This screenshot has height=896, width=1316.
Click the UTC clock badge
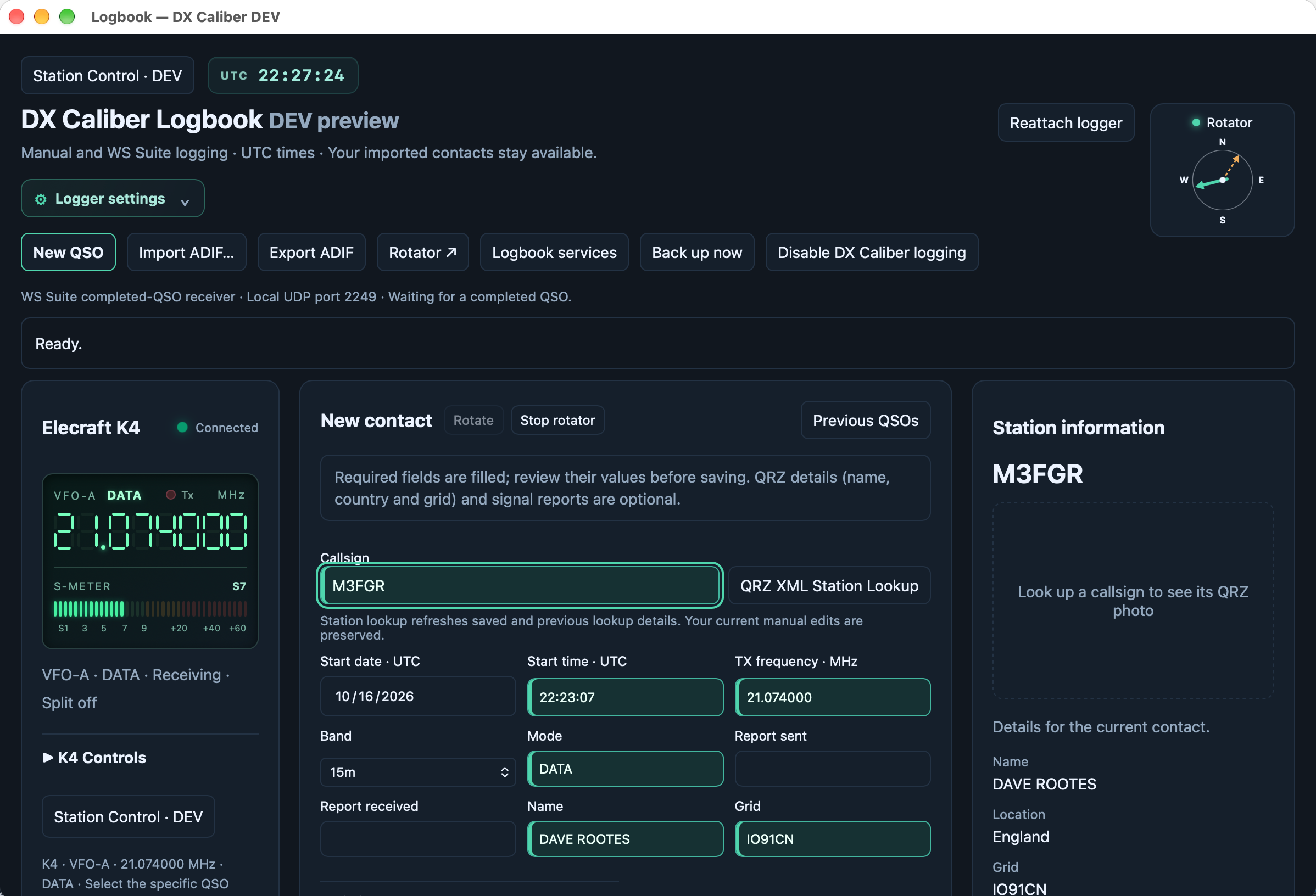point(282,75)
